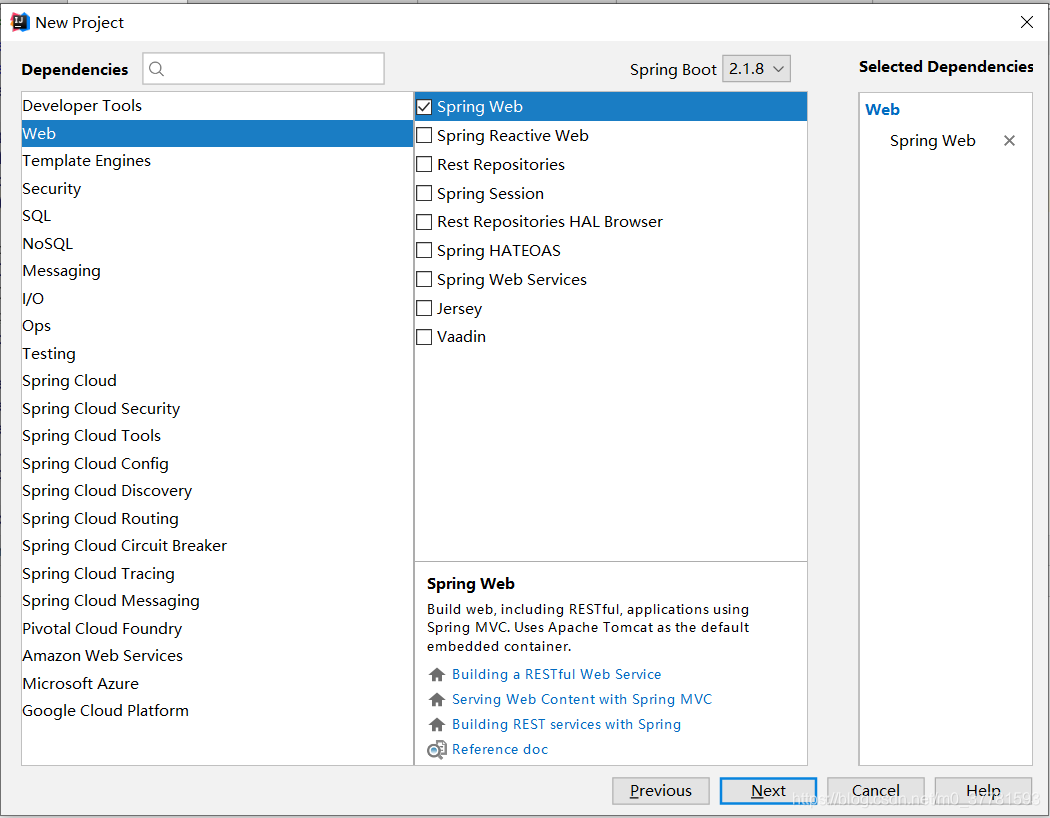Uncheck the Spring Web checkbox
The image size is (1050, 818).
424,106
